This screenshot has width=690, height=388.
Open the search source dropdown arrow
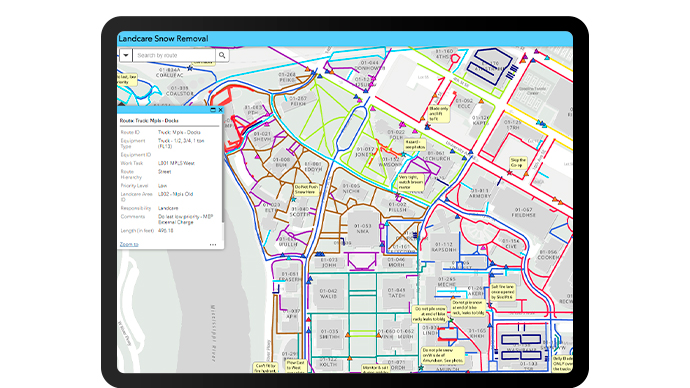tap(126, 55)
